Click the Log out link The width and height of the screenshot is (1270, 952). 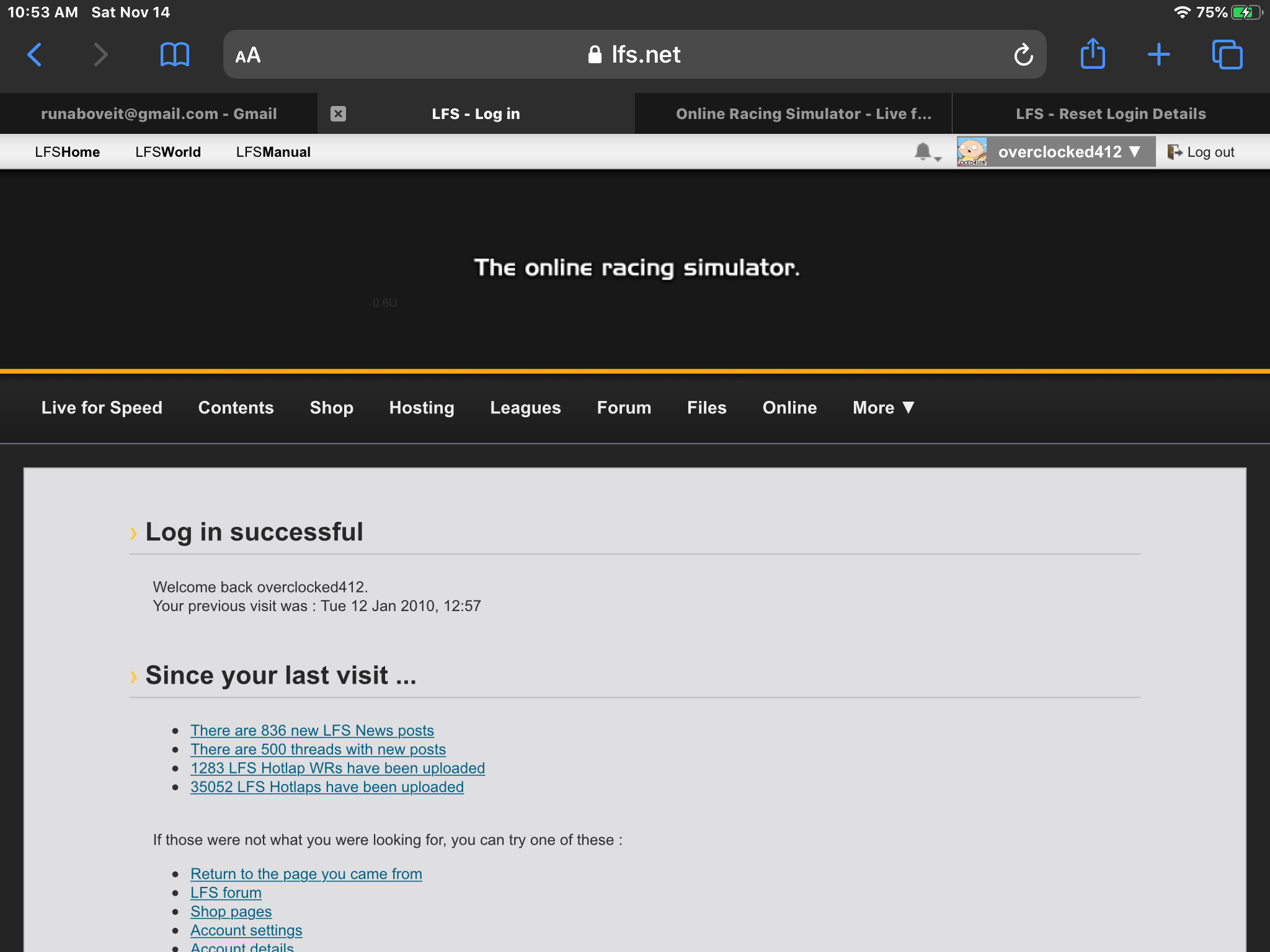coord(1202,152)
